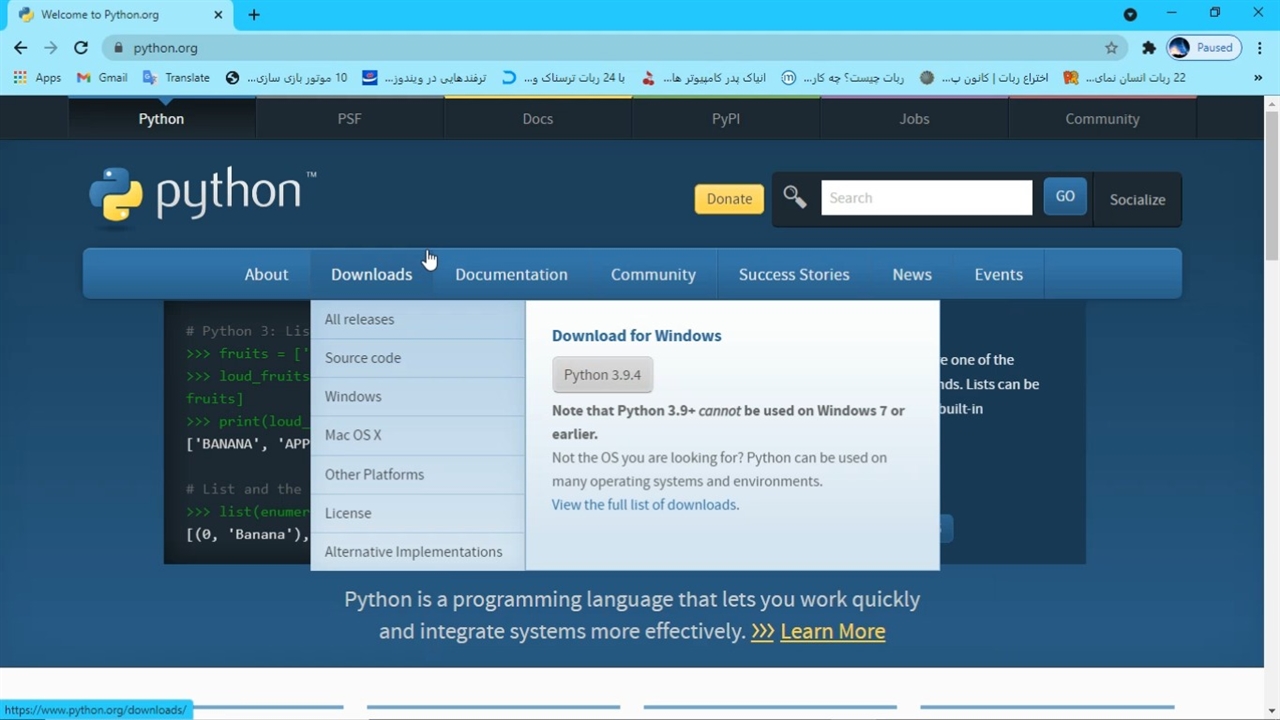Open View the full list of downloads link

pyautogui.click(x=645, y=505)
